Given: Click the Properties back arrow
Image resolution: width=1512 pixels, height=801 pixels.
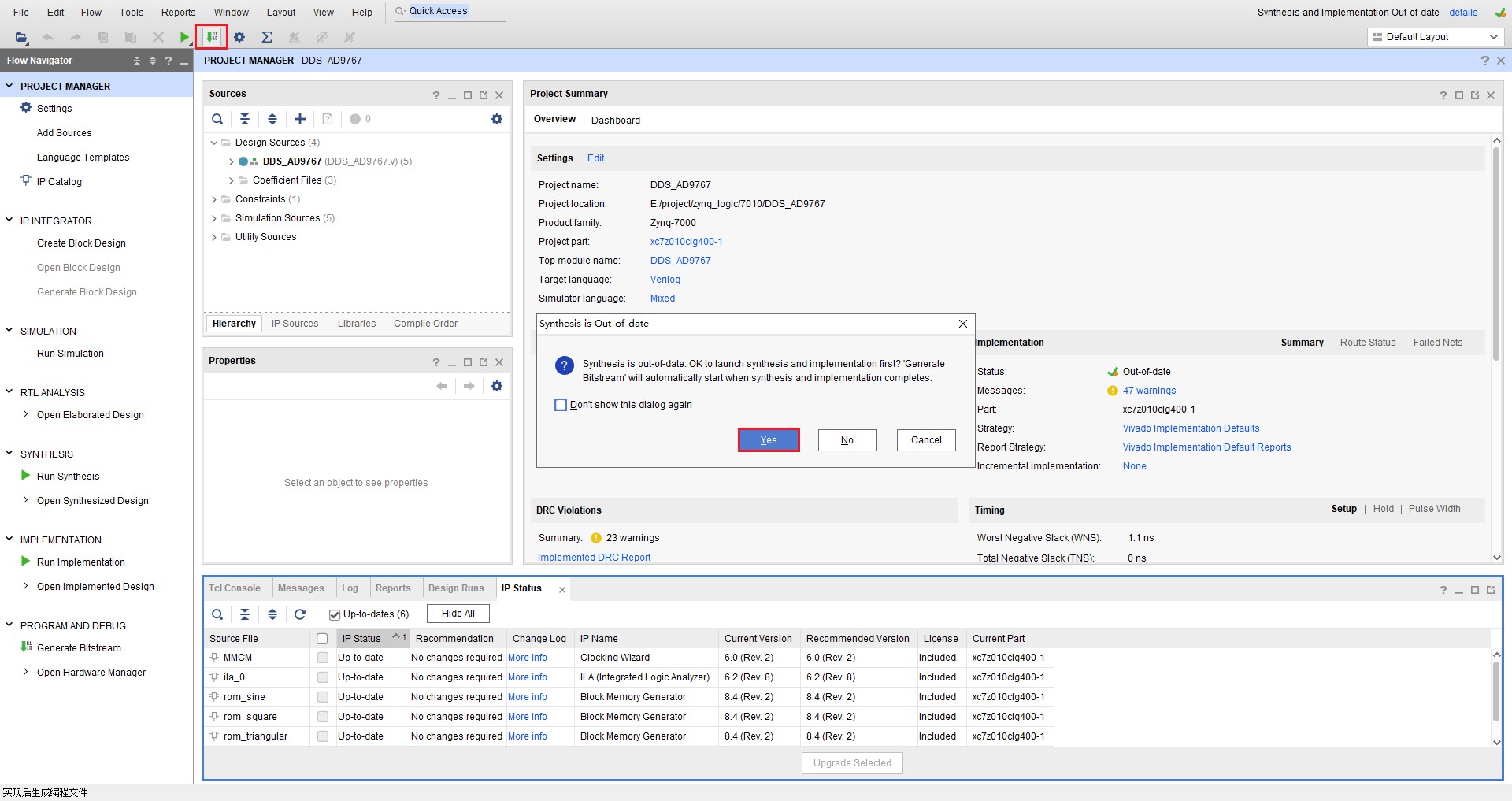Looking at the screenshot, I should pyautogui.click(x=442, y=386).
